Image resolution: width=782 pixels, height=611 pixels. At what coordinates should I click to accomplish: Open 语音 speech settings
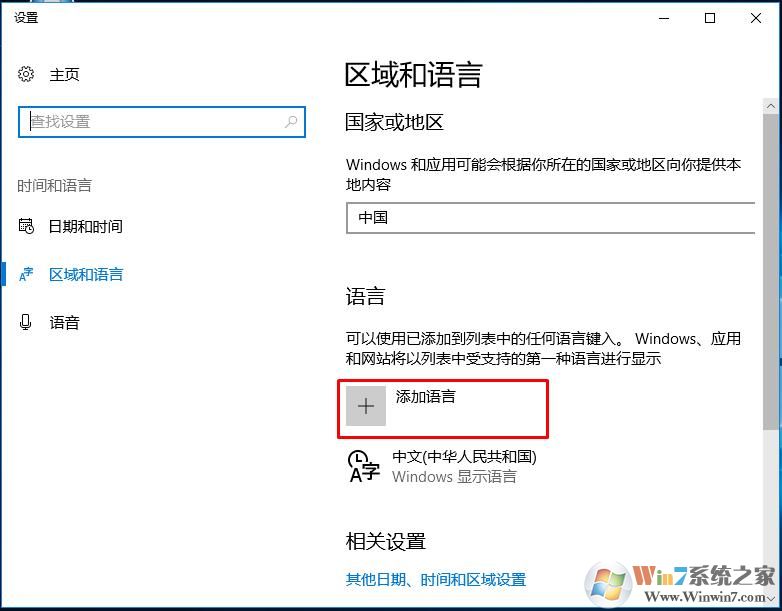[x=64, y=323]
